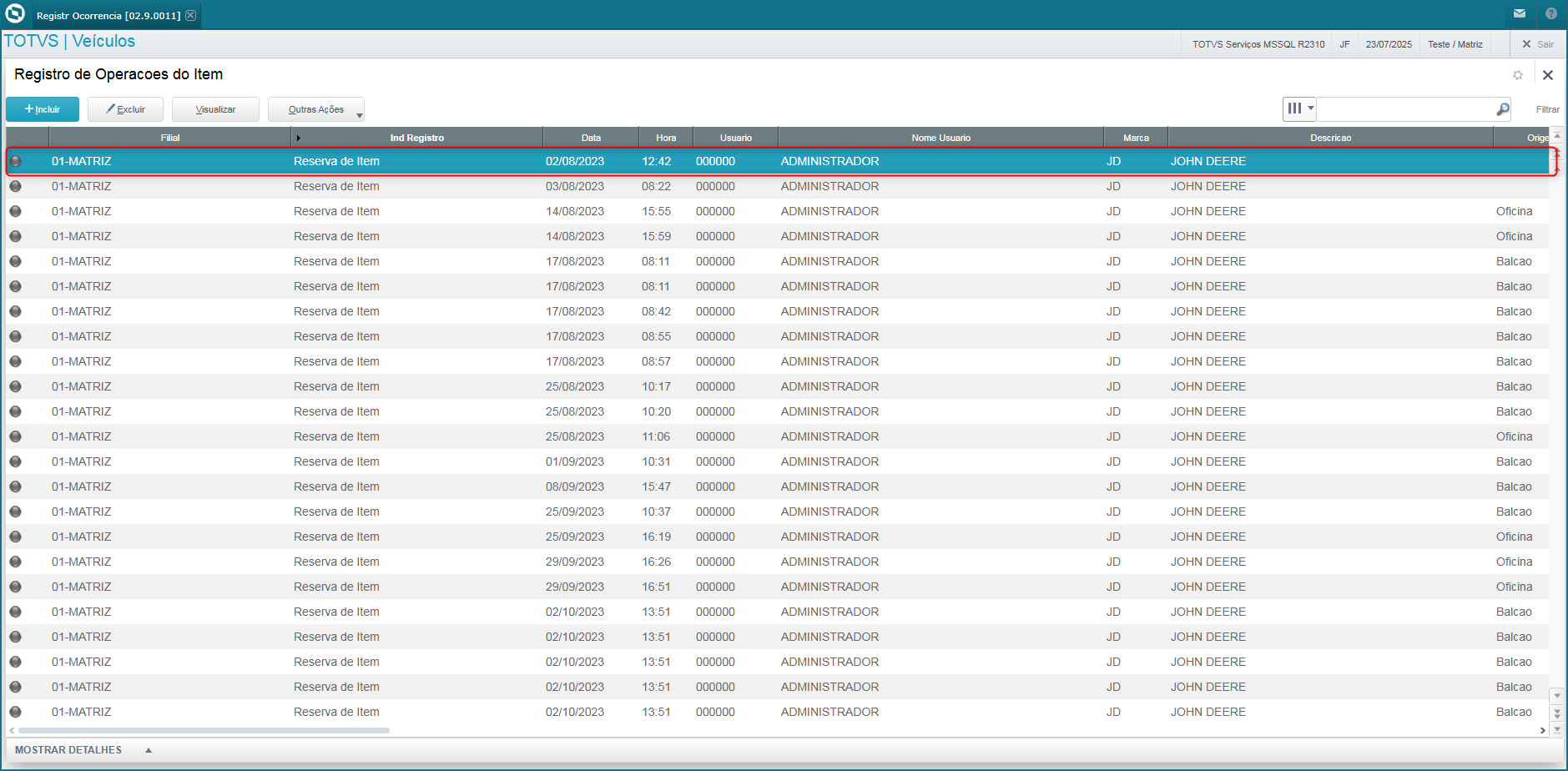Click the Incluir button
This screenshot has height=771, width=1568.
(x=43, y=109)
